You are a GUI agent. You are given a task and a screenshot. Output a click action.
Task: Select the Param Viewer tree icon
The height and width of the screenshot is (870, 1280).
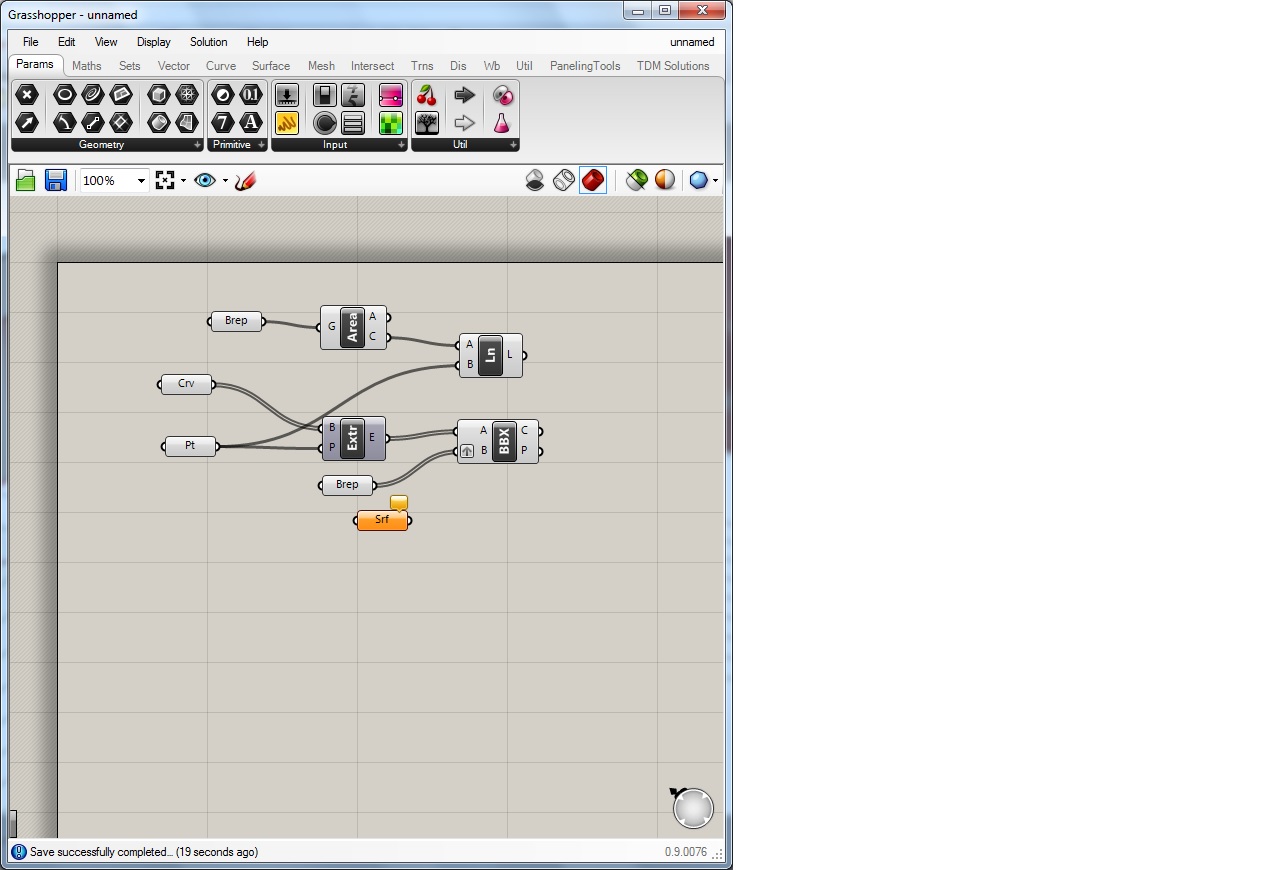[x=427, y=123]
